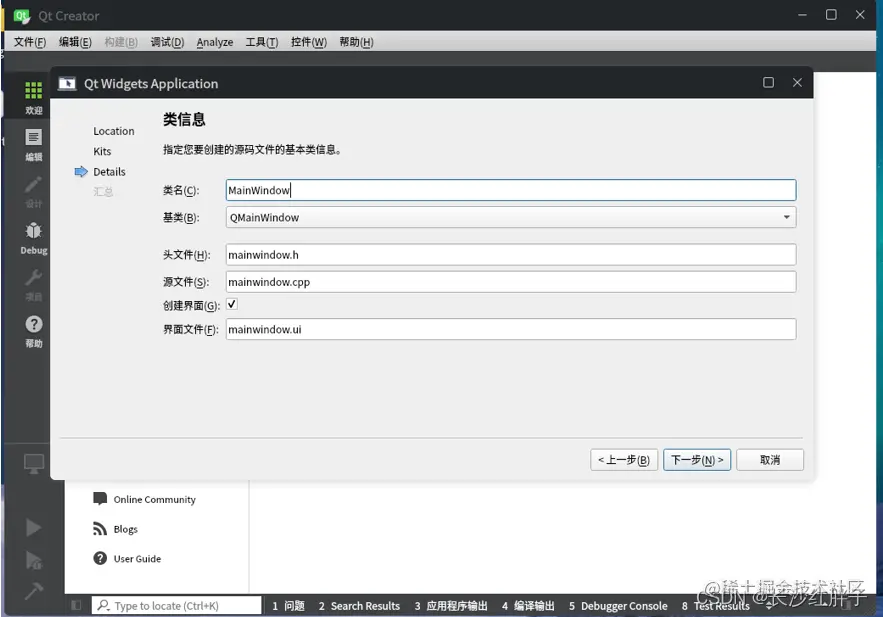Viewport: 883px width, 617px height.
Task: Open the Analyze menu
Action: tap(215, 42)
